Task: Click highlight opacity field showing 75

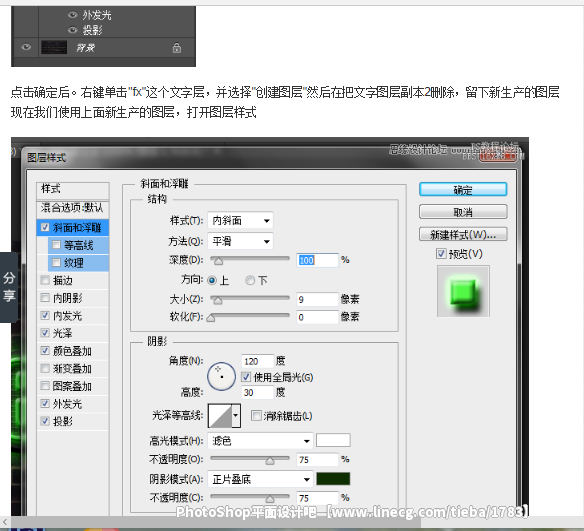Action: point(317,460)
